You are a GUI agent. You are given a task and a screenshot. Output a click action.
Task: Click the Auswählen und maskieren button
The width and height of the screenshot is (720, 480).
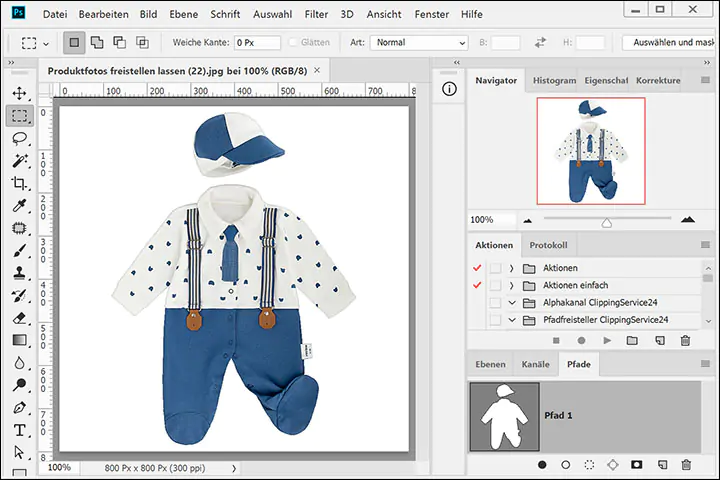(668, 43)
